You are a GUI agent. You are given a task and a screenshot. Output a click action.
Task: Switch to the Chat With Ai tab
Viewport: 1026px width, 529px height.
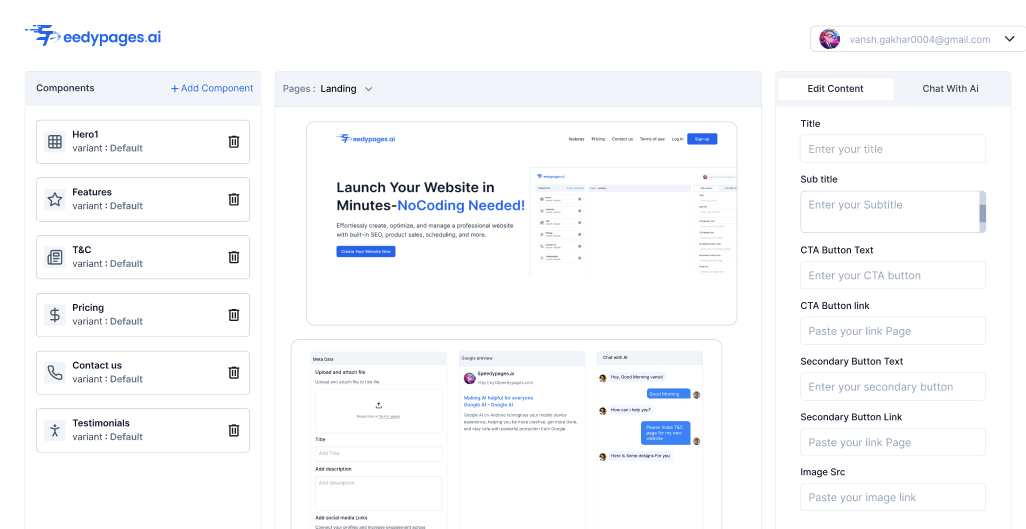(x=950, y=89)
